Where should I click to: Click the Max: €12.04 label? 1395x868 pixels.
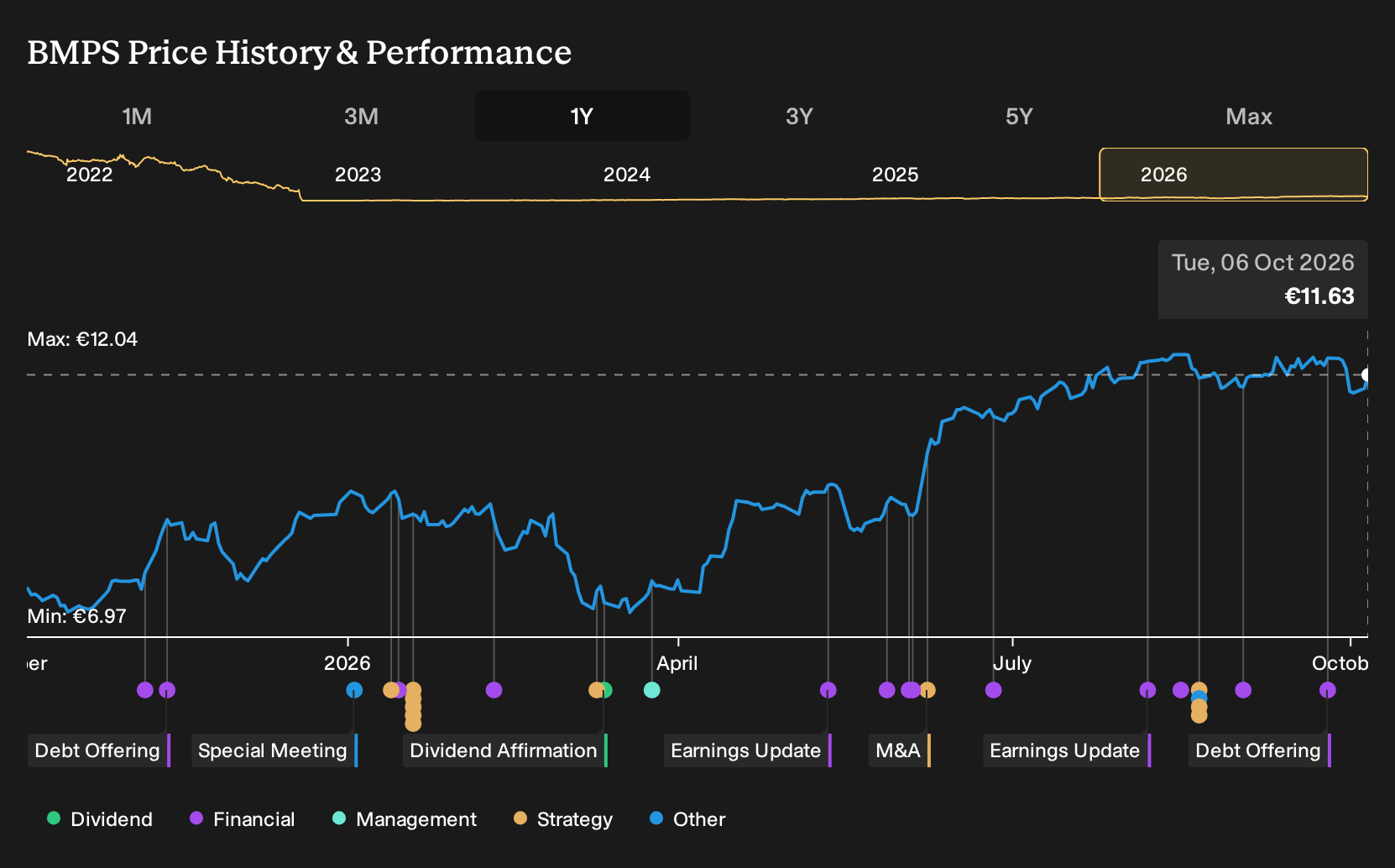(82, 339)
